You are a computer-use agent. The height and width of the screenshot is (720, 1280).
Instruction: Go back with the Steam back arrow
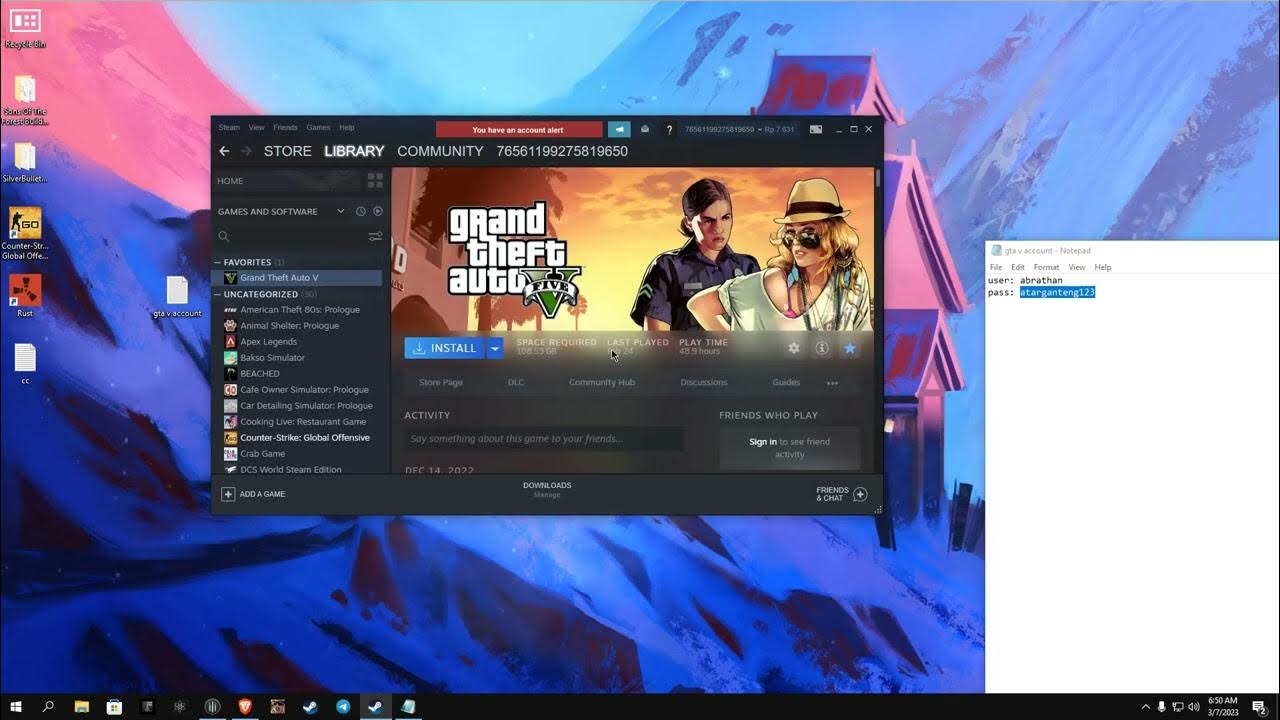[x=224, y=151]
